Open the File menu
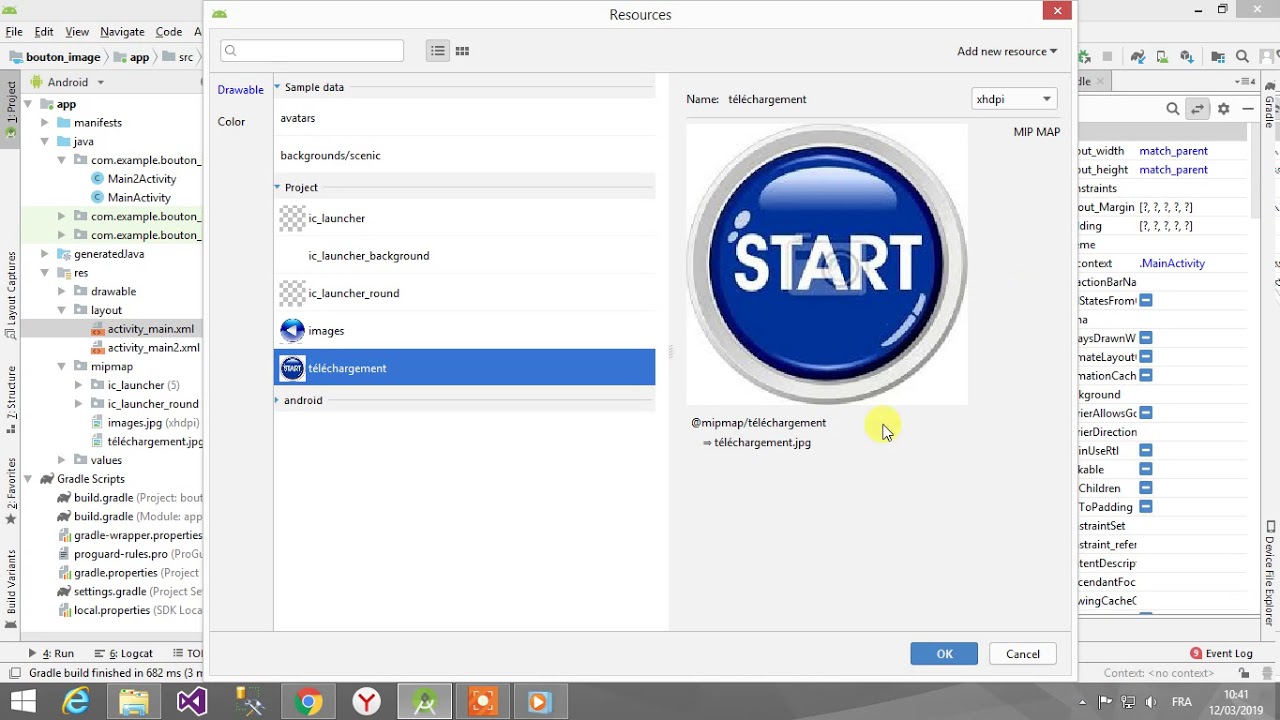Image resolution: width=1280 pixels, height=720 pixels. tap(14, 32)
